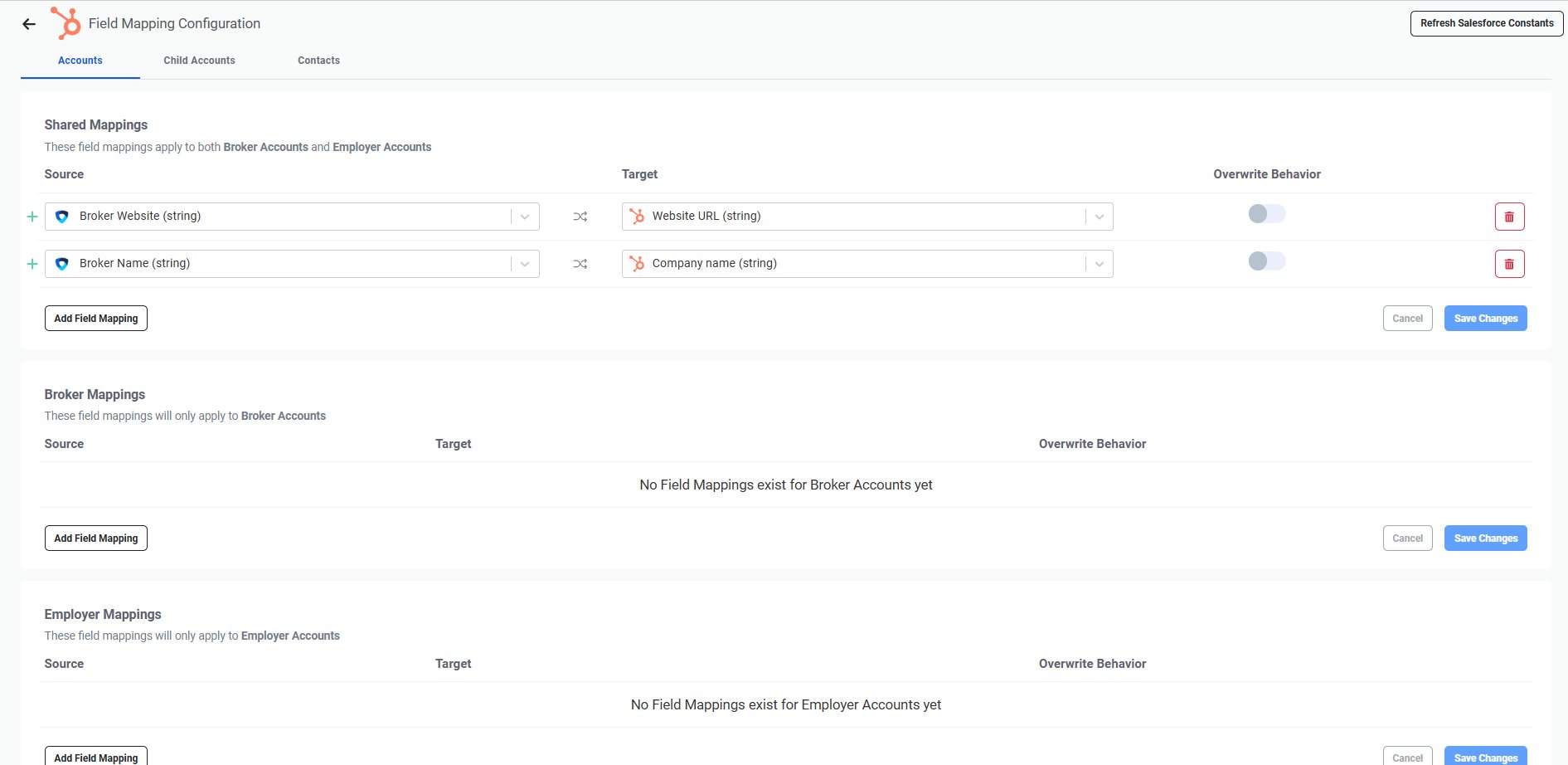This screenshot has height=765, width=1568.
Task: Switch to the Accounts tab
Action: click(x=80, y=61)
